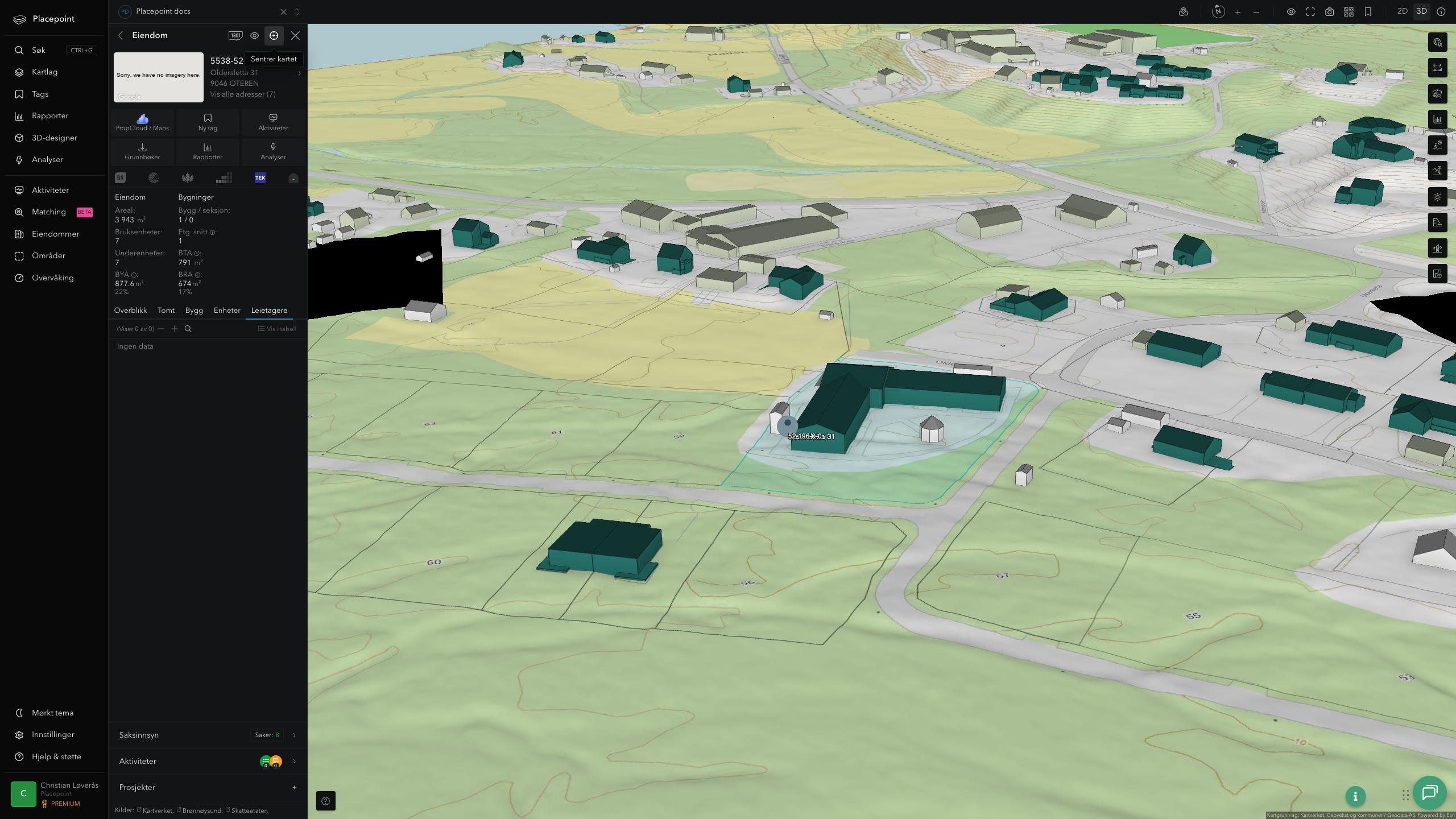This screenshot has width=1456, height=819.
Task: Switch to the Overblikk tab
Action: 130,311
